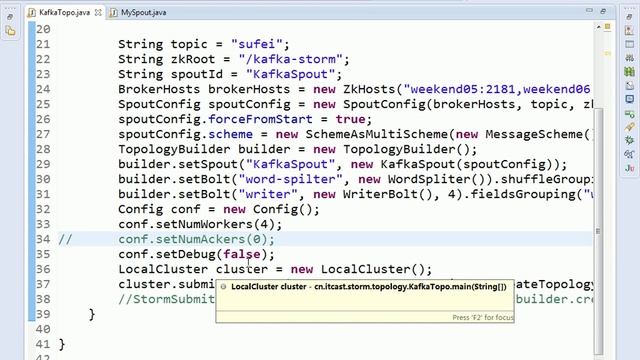Click the "/kafka-storm" string literal
This screenshot has height=360, width=640.
290,59
